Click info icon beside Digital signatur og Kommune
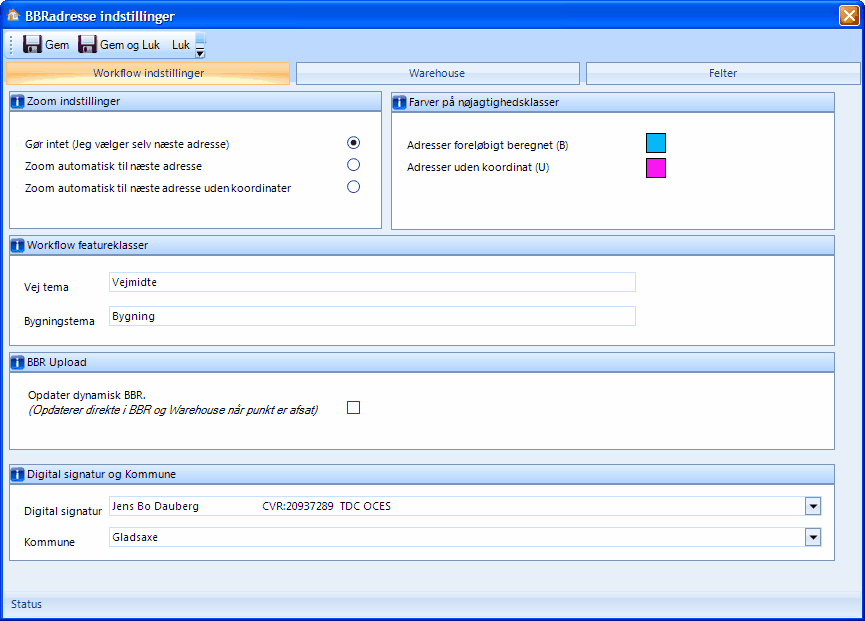 coord(18,474)
